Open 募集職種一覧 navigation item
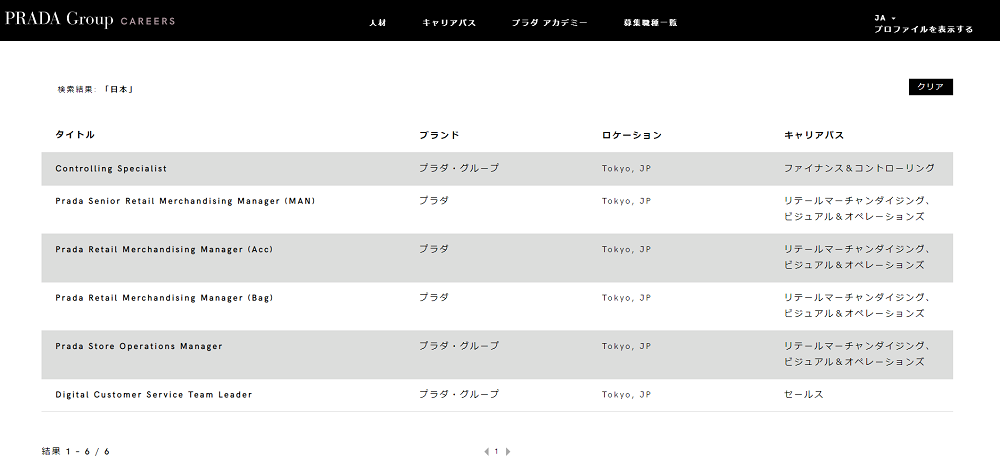This screenshot has width=1000, height=474. 650,22
